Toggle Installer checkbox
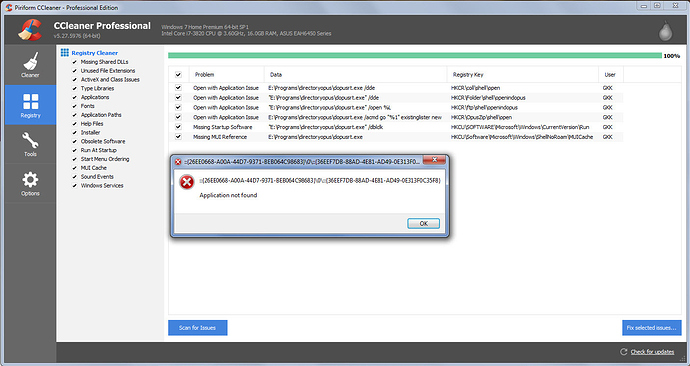 74,132
